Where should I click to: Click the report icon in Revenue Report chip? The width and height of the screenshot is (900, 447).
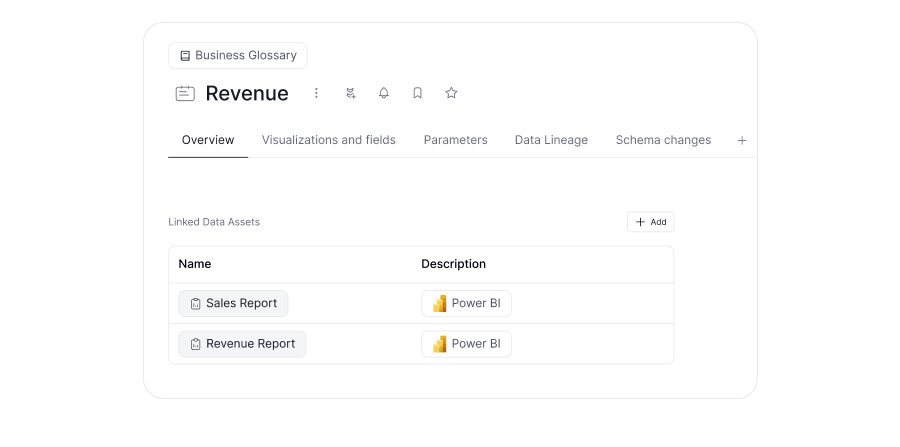coord(195,344)
